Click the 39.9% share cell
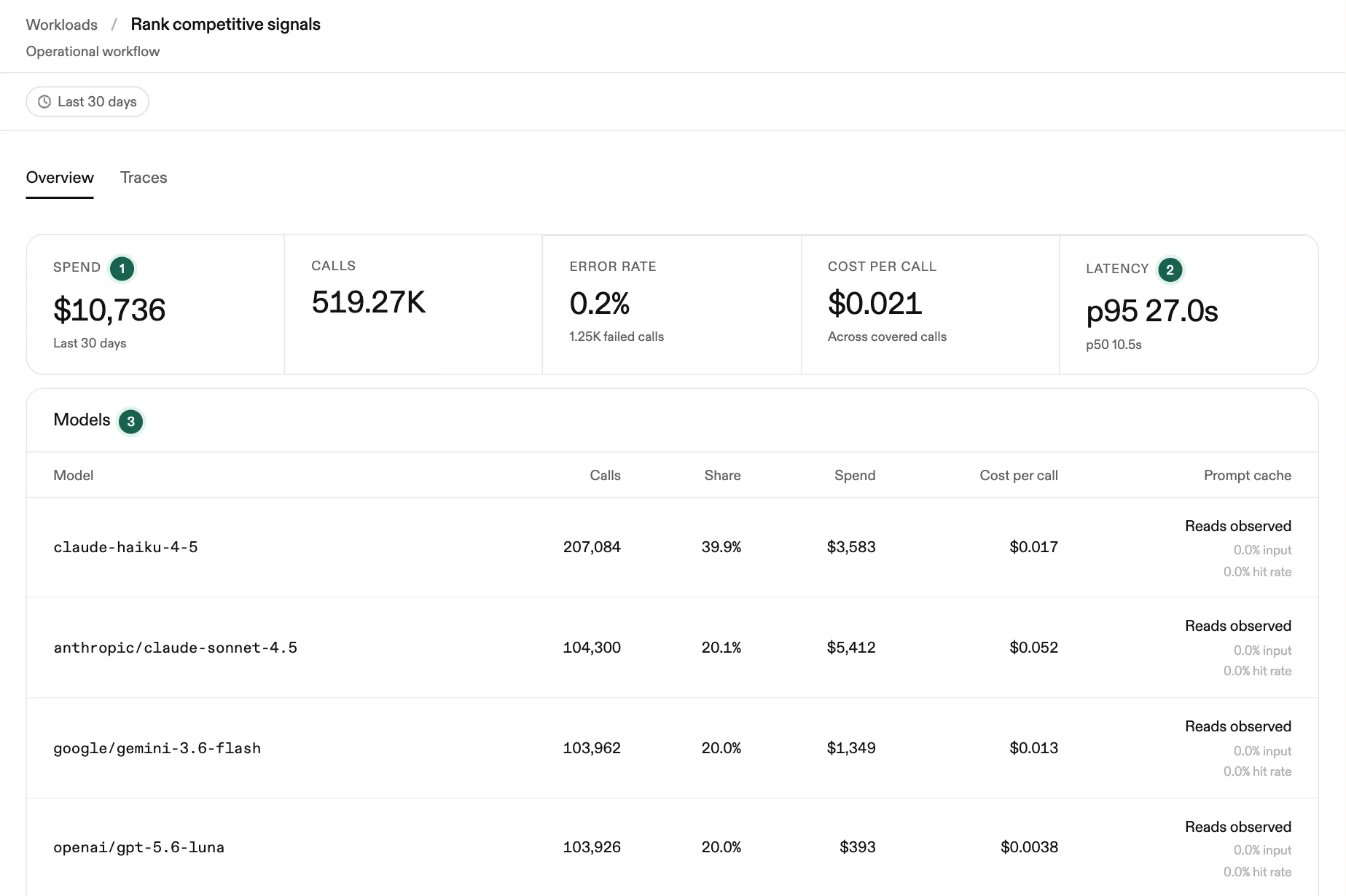Viewport: 1346px width, 896px height. (721, 547)
